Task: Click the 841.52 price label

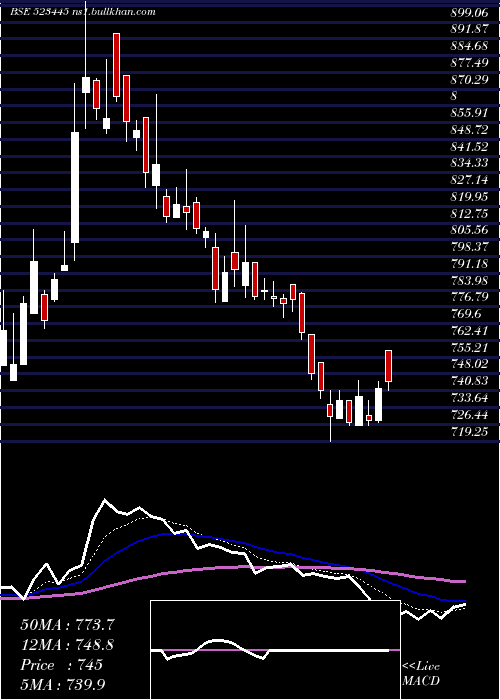Action: pyautogui.click(x=469, y=147)
